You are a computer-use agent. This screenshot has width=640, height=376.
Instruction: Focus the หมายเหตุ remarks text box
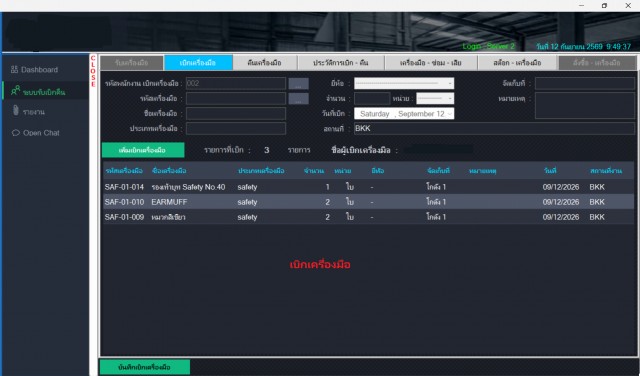pyautogui.click(x=585, y=106)
